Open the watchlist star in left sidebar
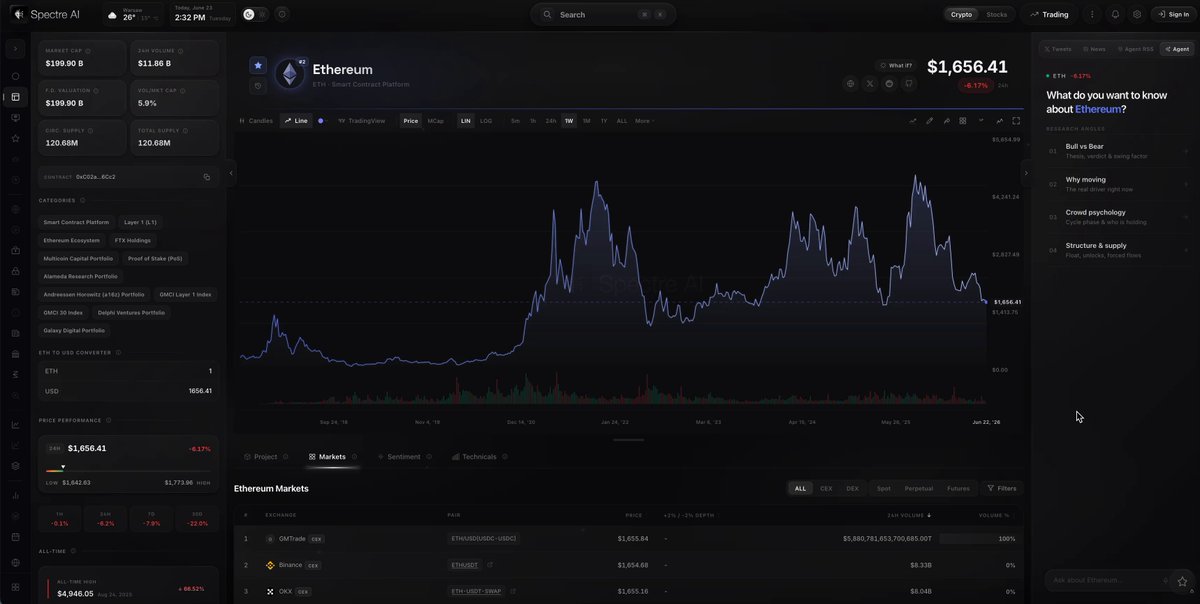1200x604 pixels. click(15, 138)
